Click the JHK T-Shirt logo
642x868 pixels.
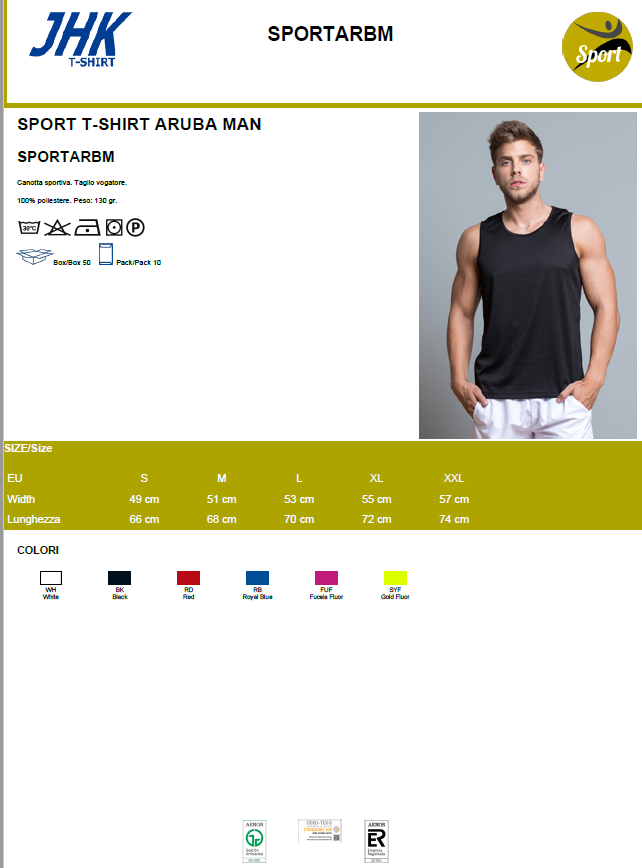(80, 39)
